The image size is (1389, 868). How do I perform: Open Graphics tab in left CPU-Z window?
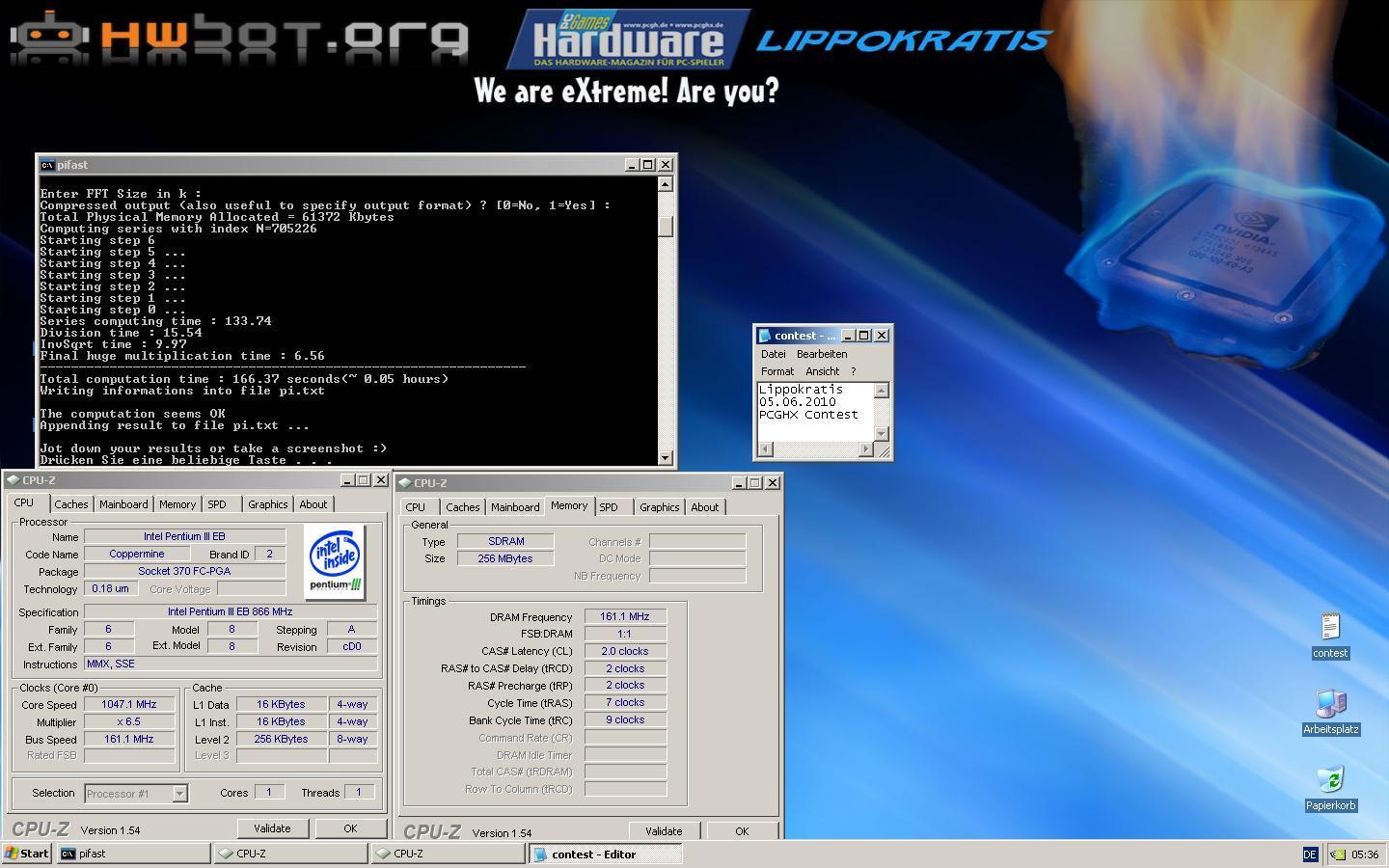click(267, 504)
